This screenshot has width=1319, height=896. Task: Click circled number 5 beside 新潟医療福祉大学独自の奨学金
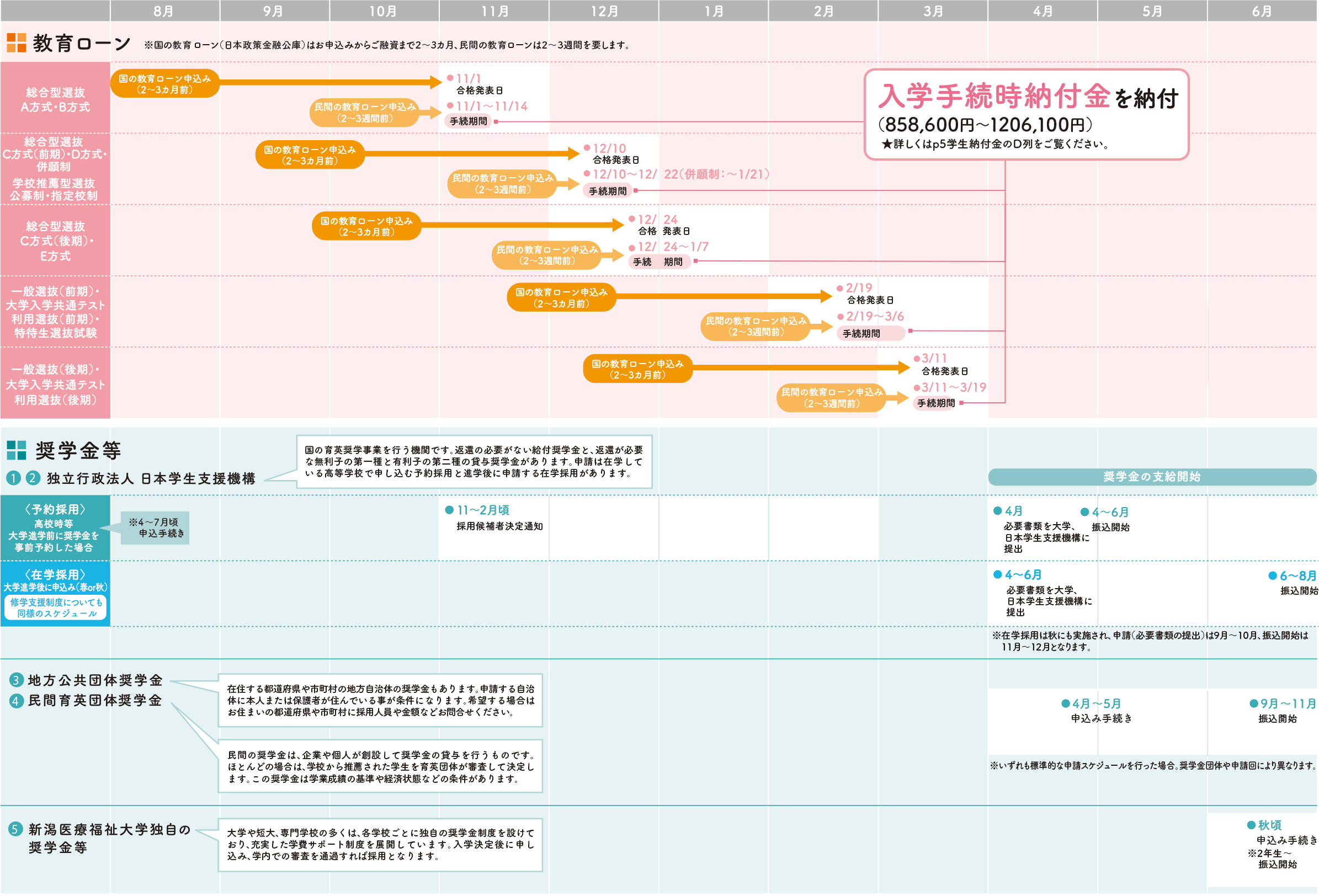[x=15, y=830]
